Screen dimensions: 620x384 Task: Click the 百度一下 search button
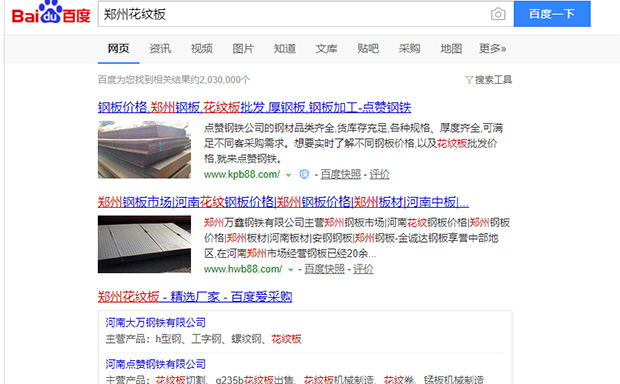coord(552,14)
